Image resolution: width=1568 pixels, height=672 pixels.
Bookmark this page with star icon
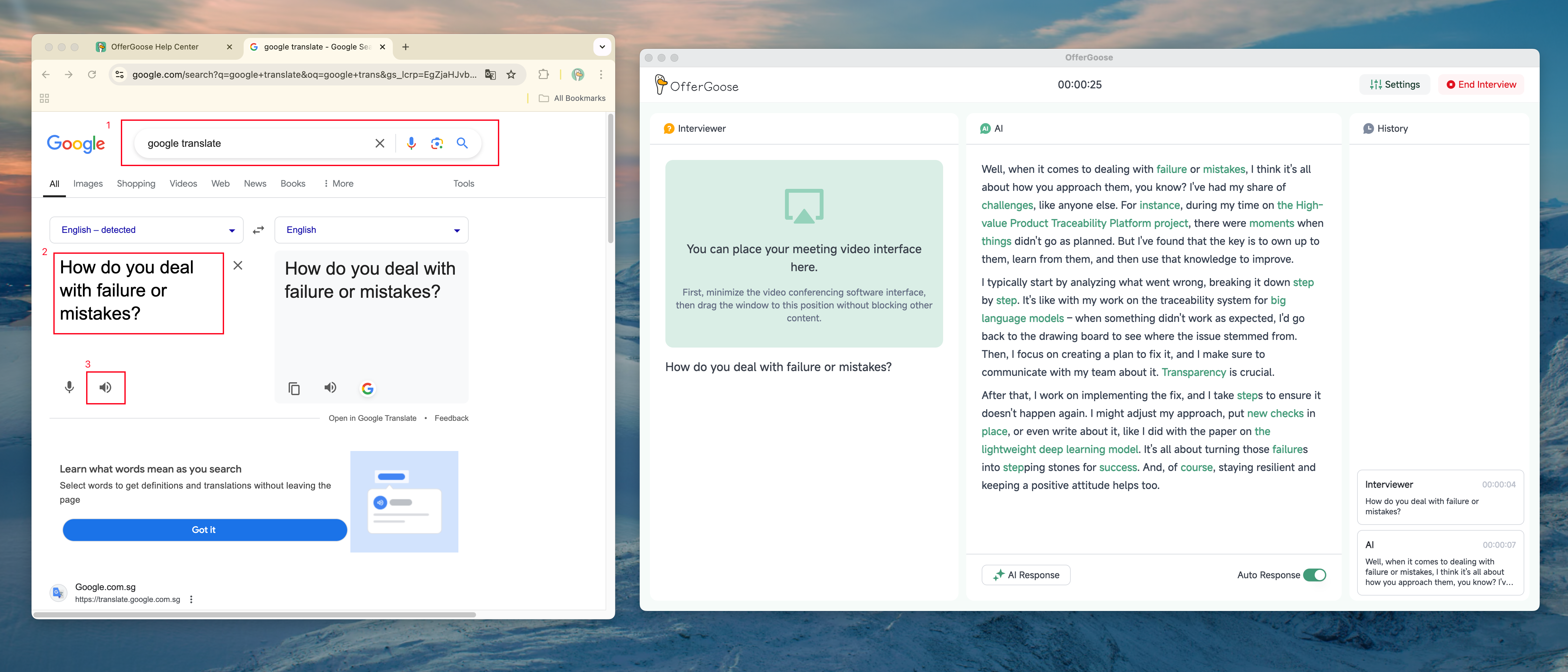511,74
